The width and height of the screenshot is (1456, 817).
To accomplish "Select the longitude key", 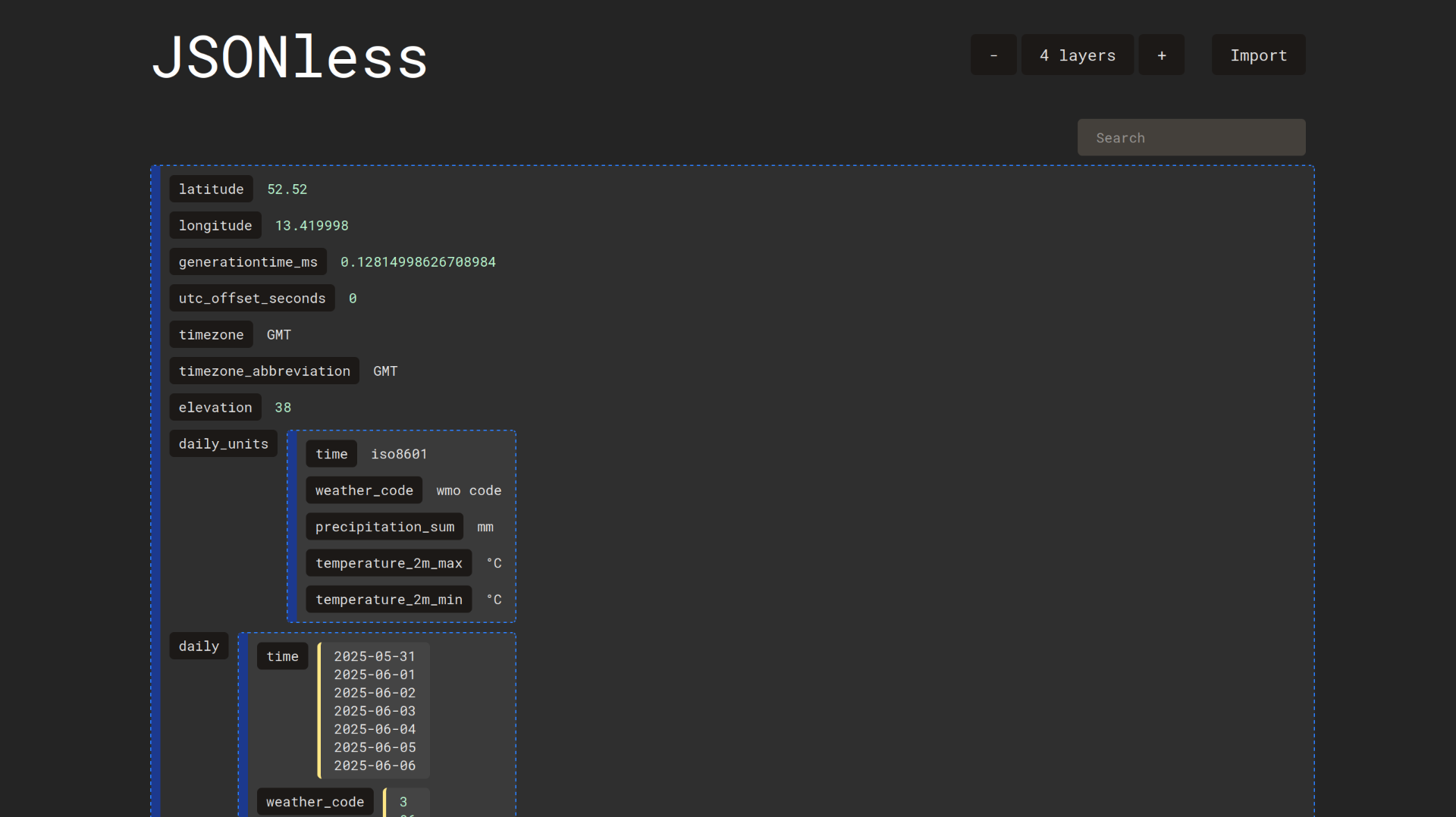I will (x=215, y=225).
